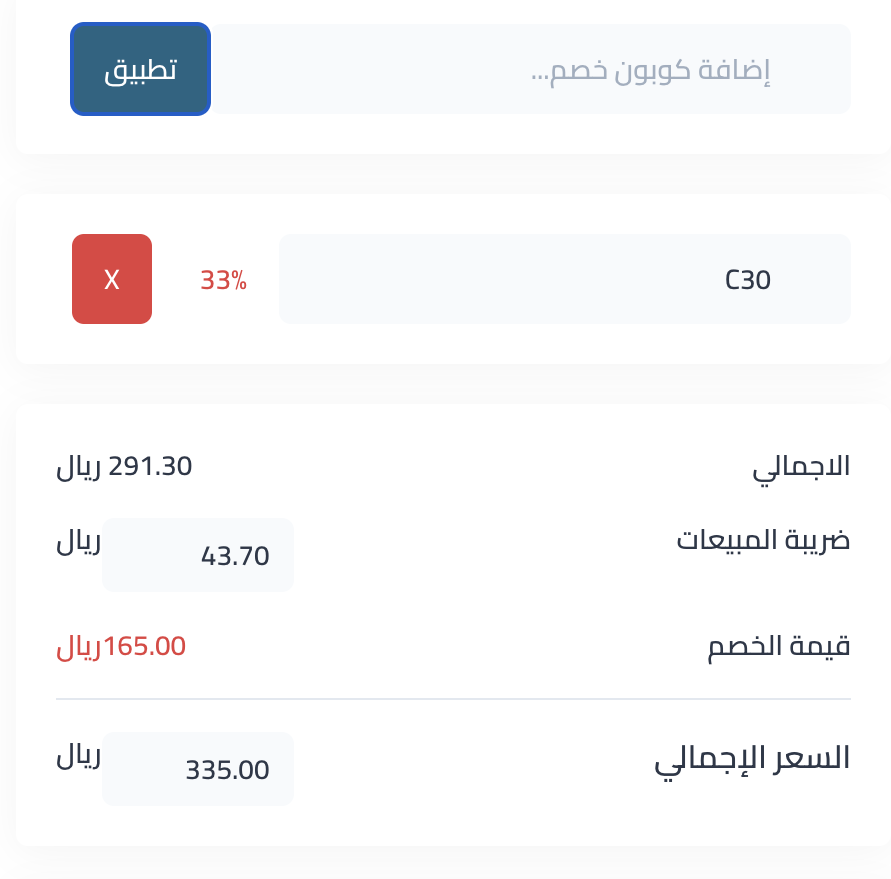The image size is (891, 879).
Task: Click the red 165.00 discount amount
Action: [144, 647]
